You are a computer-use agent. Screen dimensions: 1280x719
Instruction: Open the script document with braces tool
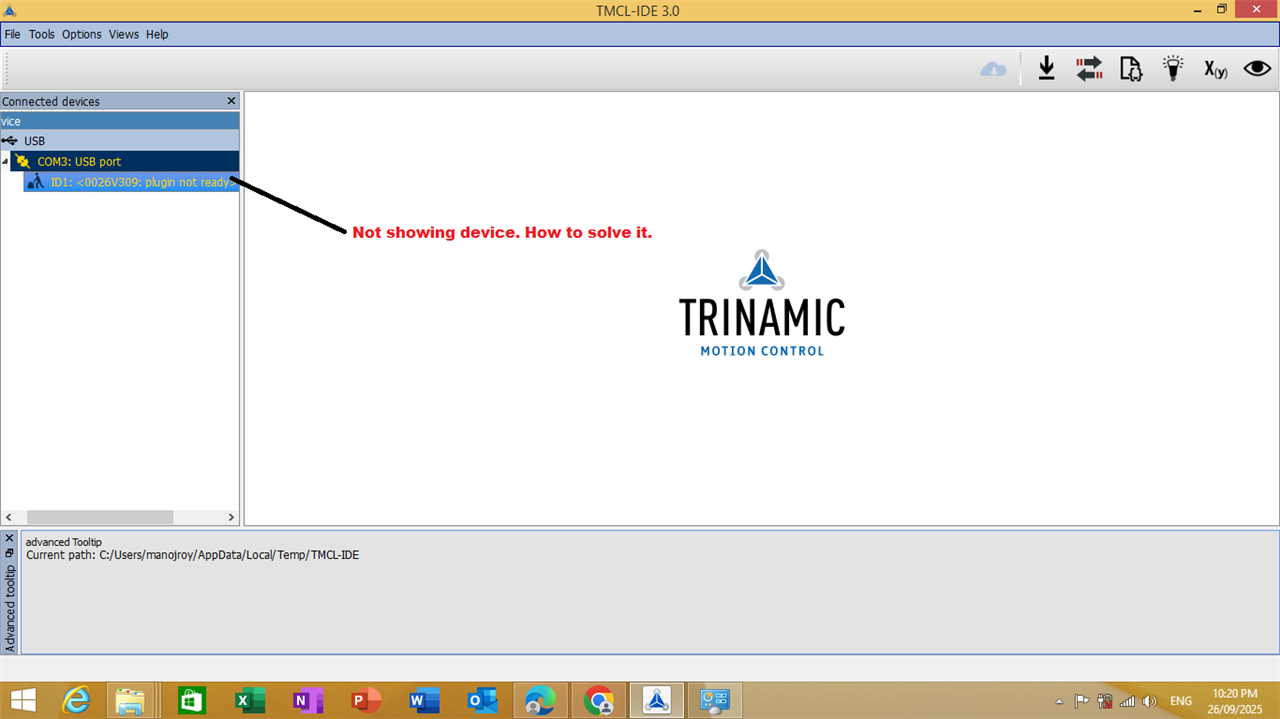[1131, 68]
